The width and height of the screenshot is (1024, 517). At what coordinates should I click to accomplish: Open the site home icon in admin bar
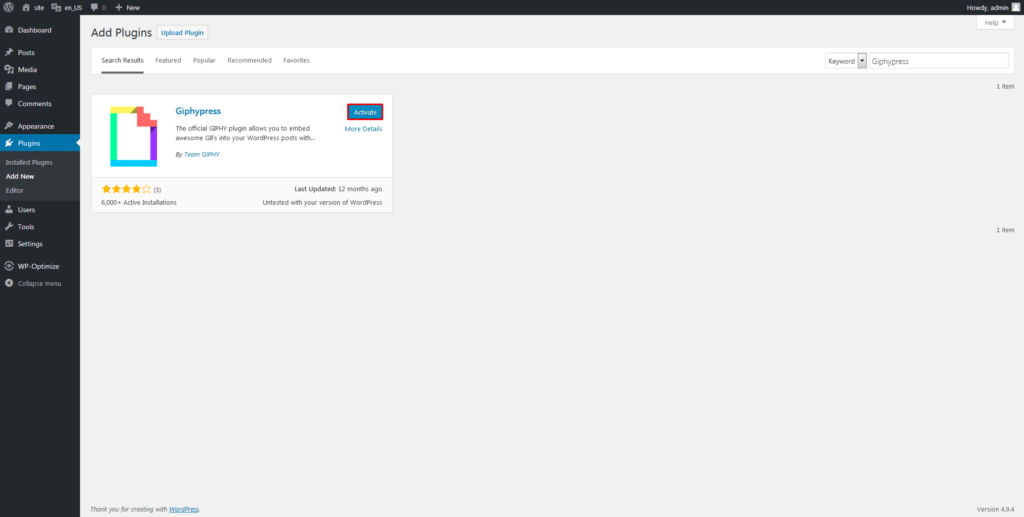(x=26, y=7)
